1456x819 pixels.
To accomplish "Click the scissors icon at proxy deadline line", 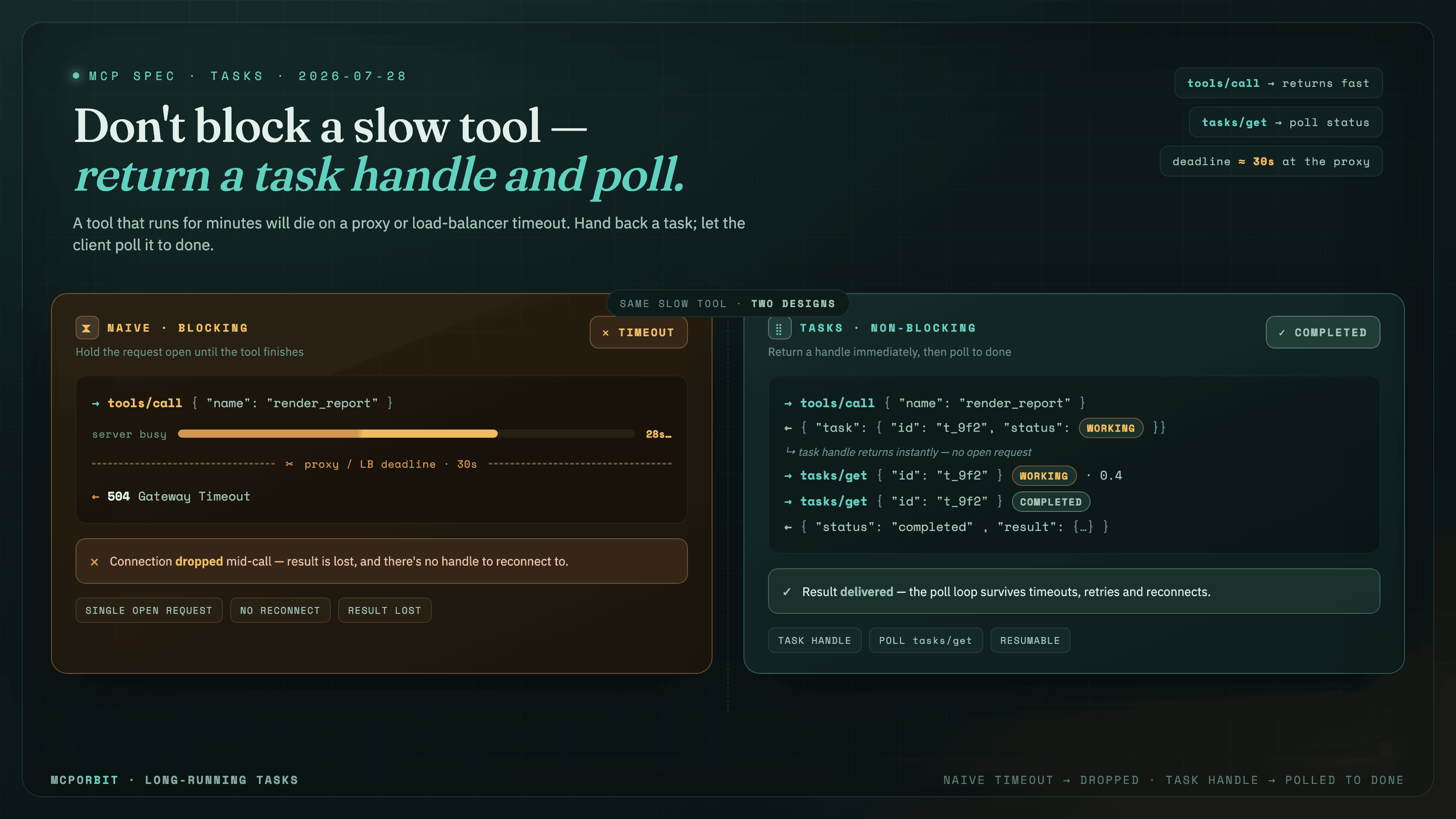I will (x=289, y=464).
